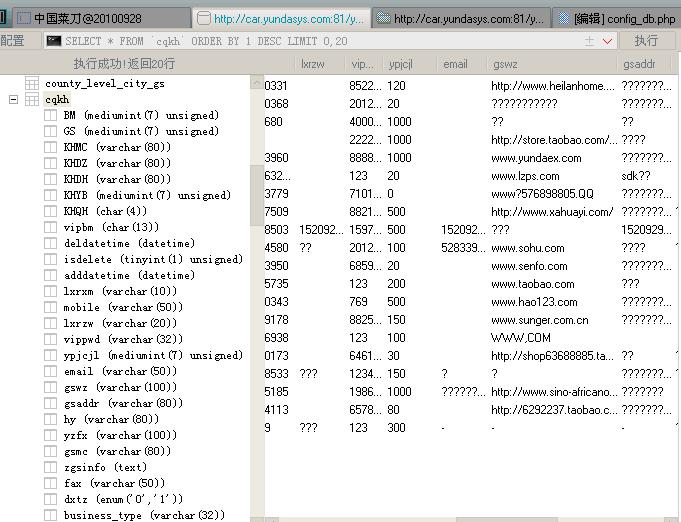Click the sdk?? cell in gsaddr column

(636, 176)
